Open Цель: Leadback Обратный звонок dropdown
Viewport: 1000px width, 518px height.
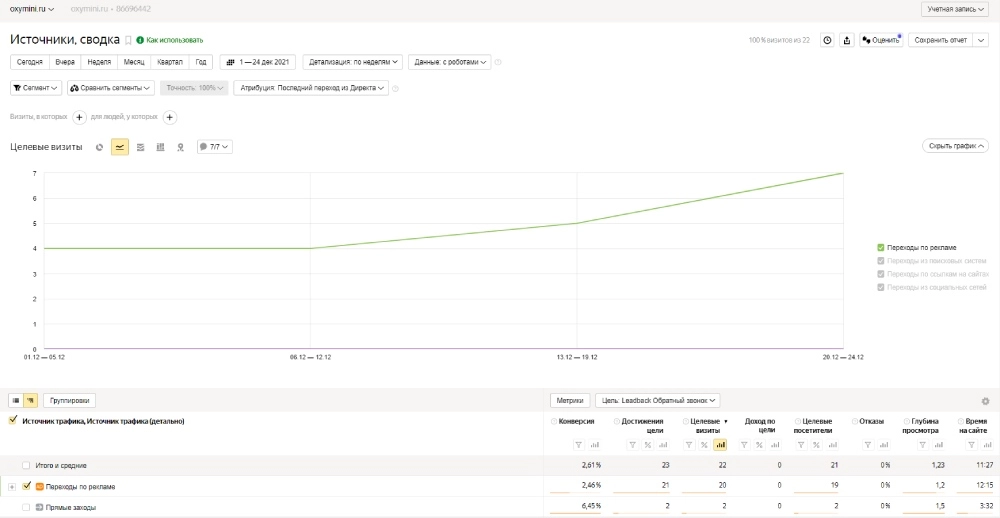pyautogui.click(x=658, y=401)
